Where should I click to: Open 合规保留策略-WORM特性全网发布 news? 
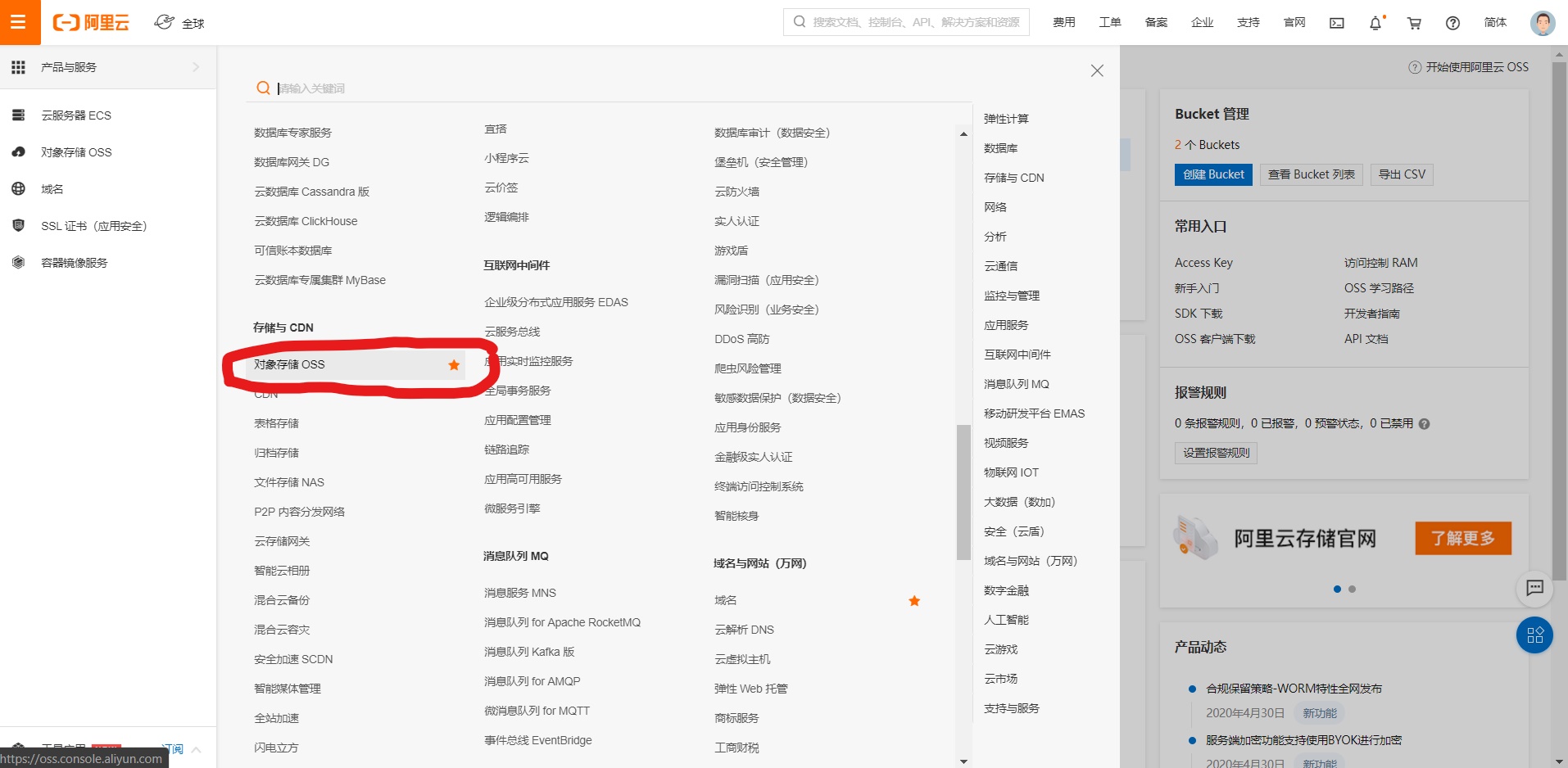click(x=1294, y=689)
